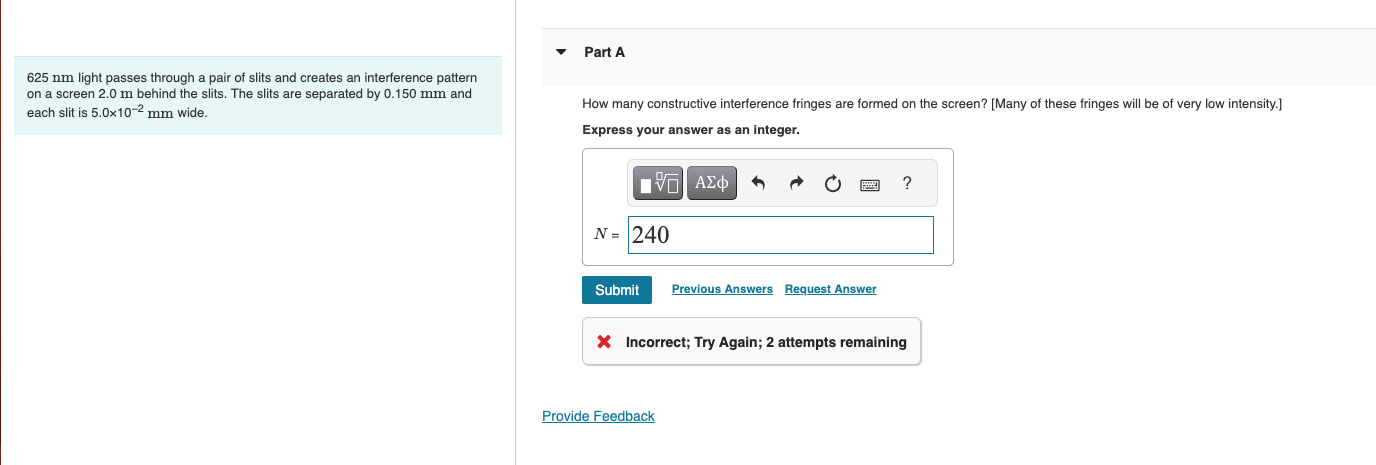The height and width of the screenshot is (465, 1376).
Task: Open the Provide Feedback link
Action: (x=598, y=416)
